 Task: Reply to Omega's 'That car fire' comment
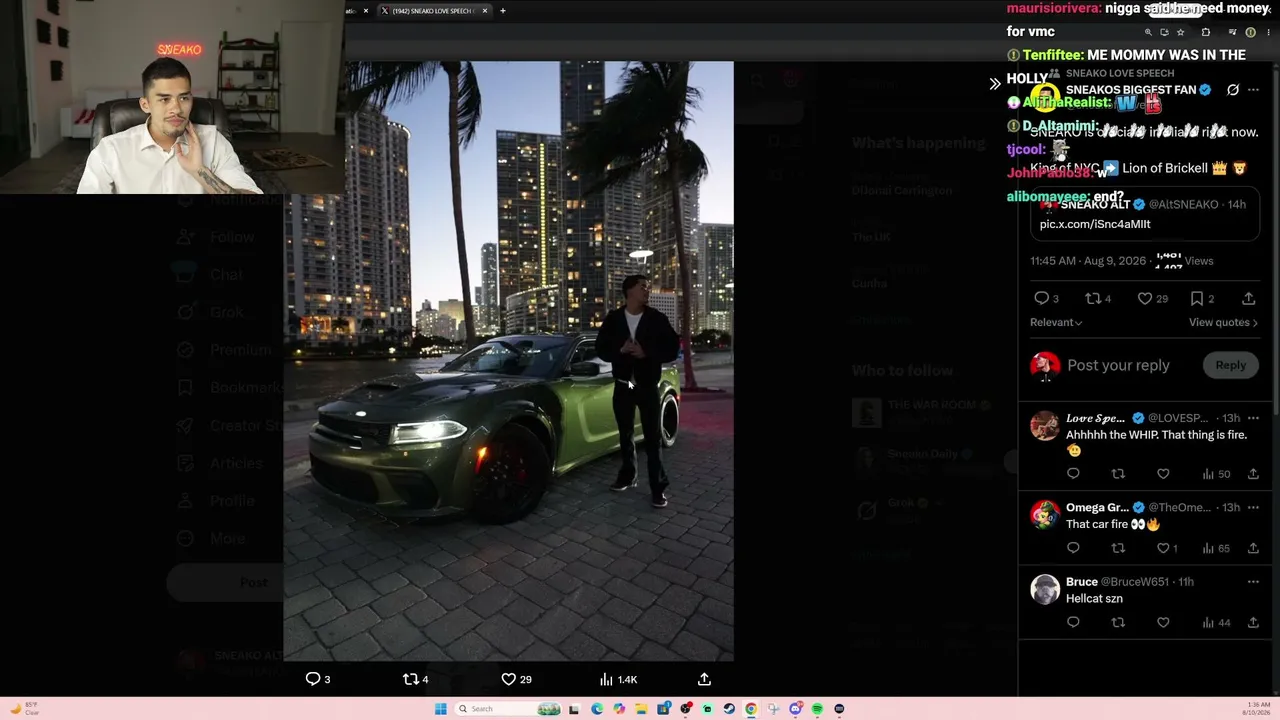pyautogui.click(x=1073, y=548)
